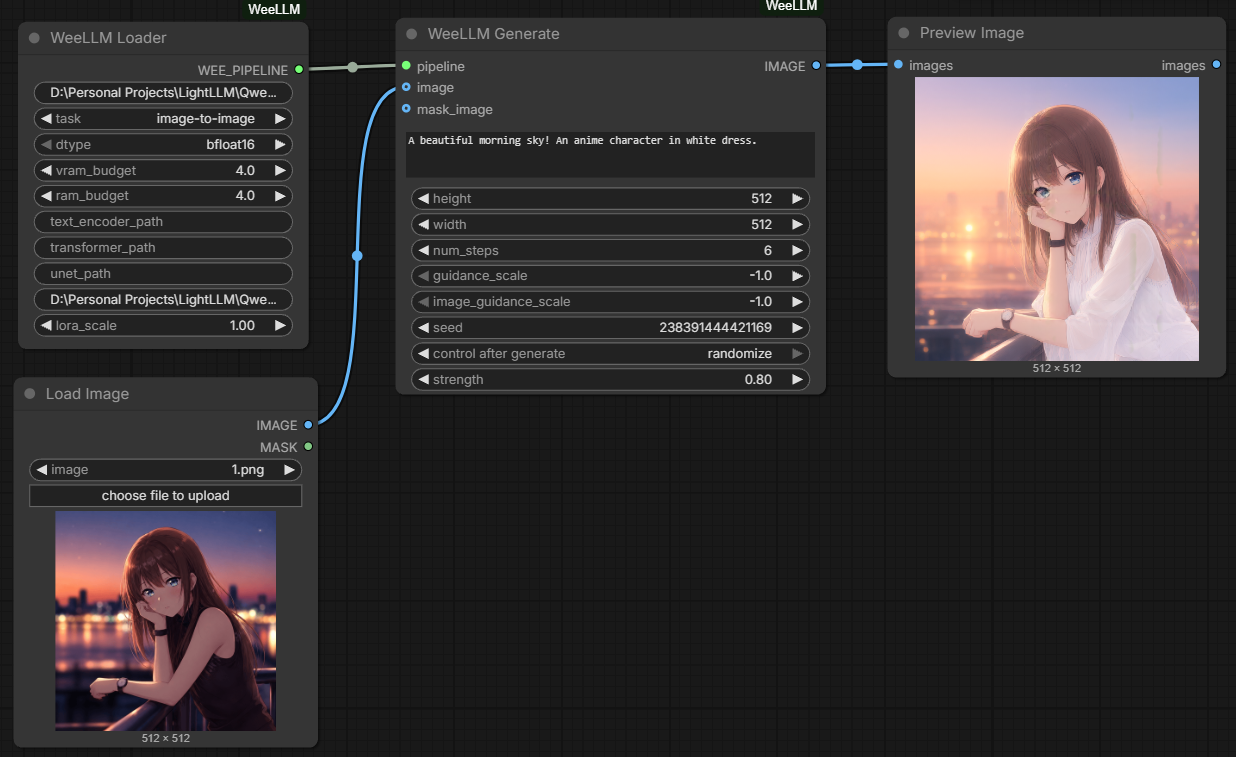1236x757 pixels.
Task: Increase vram_budget with its right arrow
Action: (x=281, y=170)
